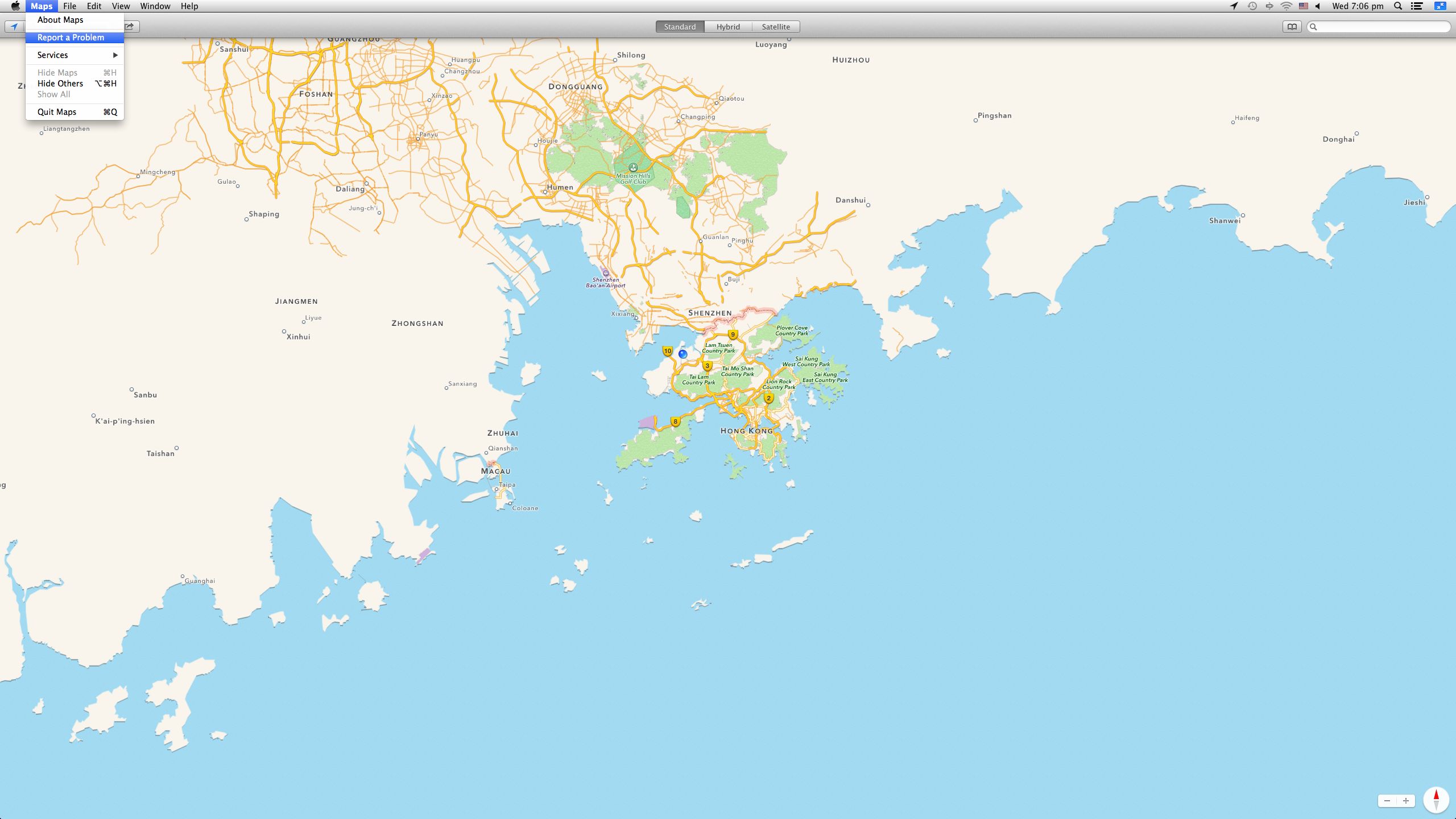Click highway shield number 2

[768, 398]
